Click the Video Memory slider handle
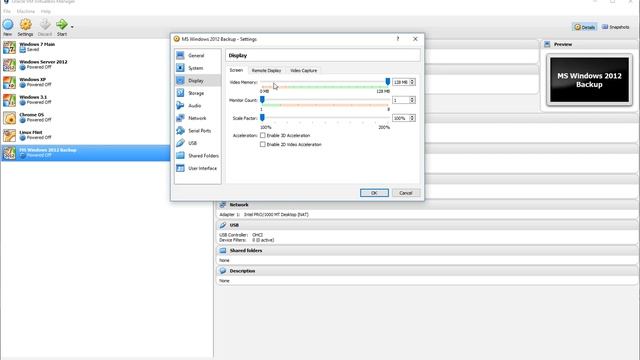Viewport: 640px width, 360px height. coord(387,82)
